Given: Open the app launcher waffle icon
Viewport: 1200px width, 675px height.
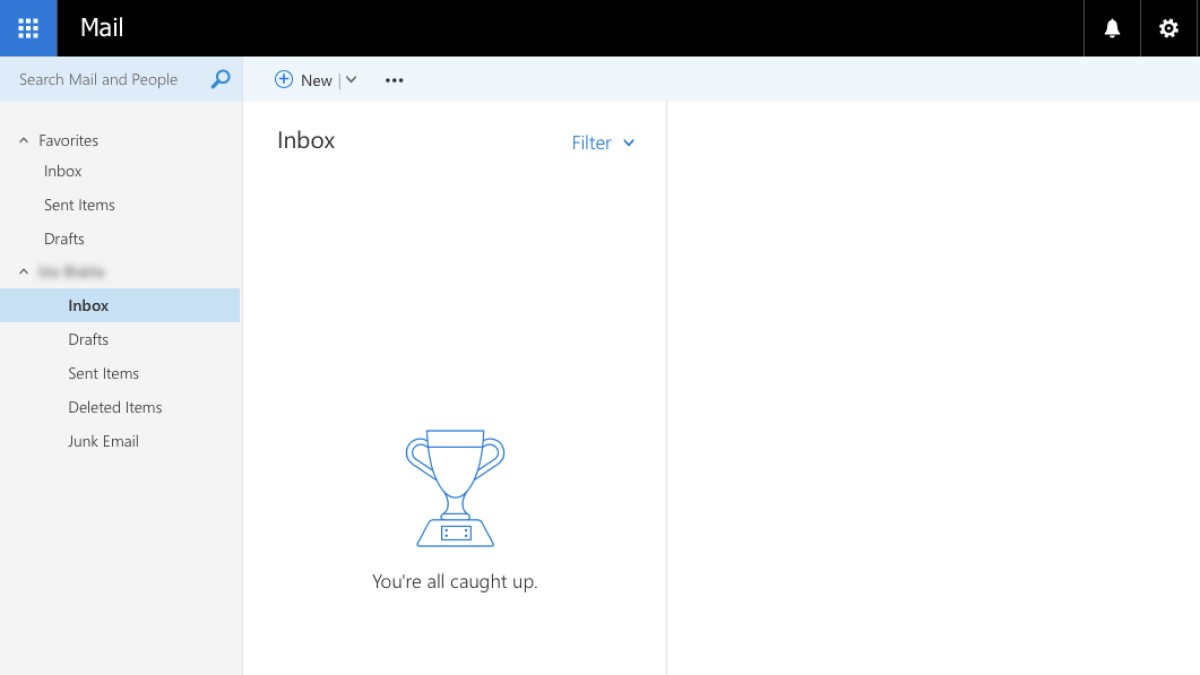Looking at the screenshot, I should coord(28,28).
